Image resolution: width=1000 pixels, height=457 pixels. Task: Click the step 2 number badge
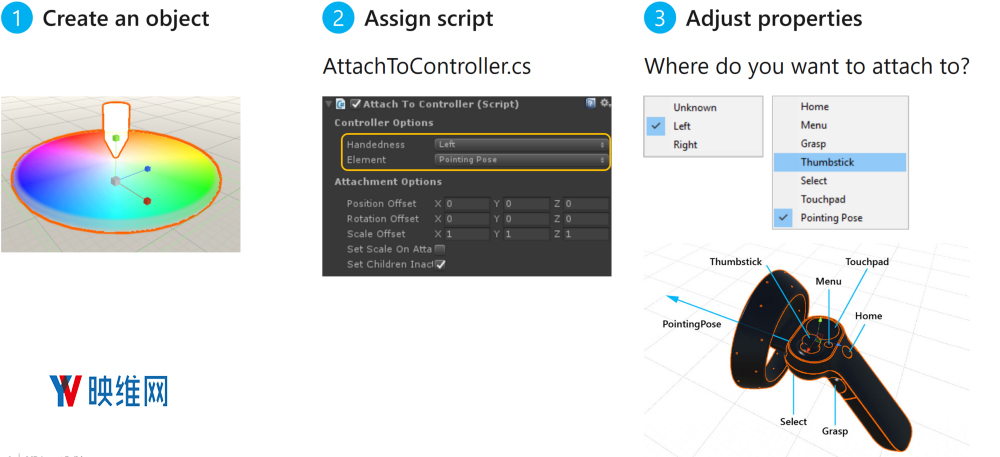(x=337, y=18)
